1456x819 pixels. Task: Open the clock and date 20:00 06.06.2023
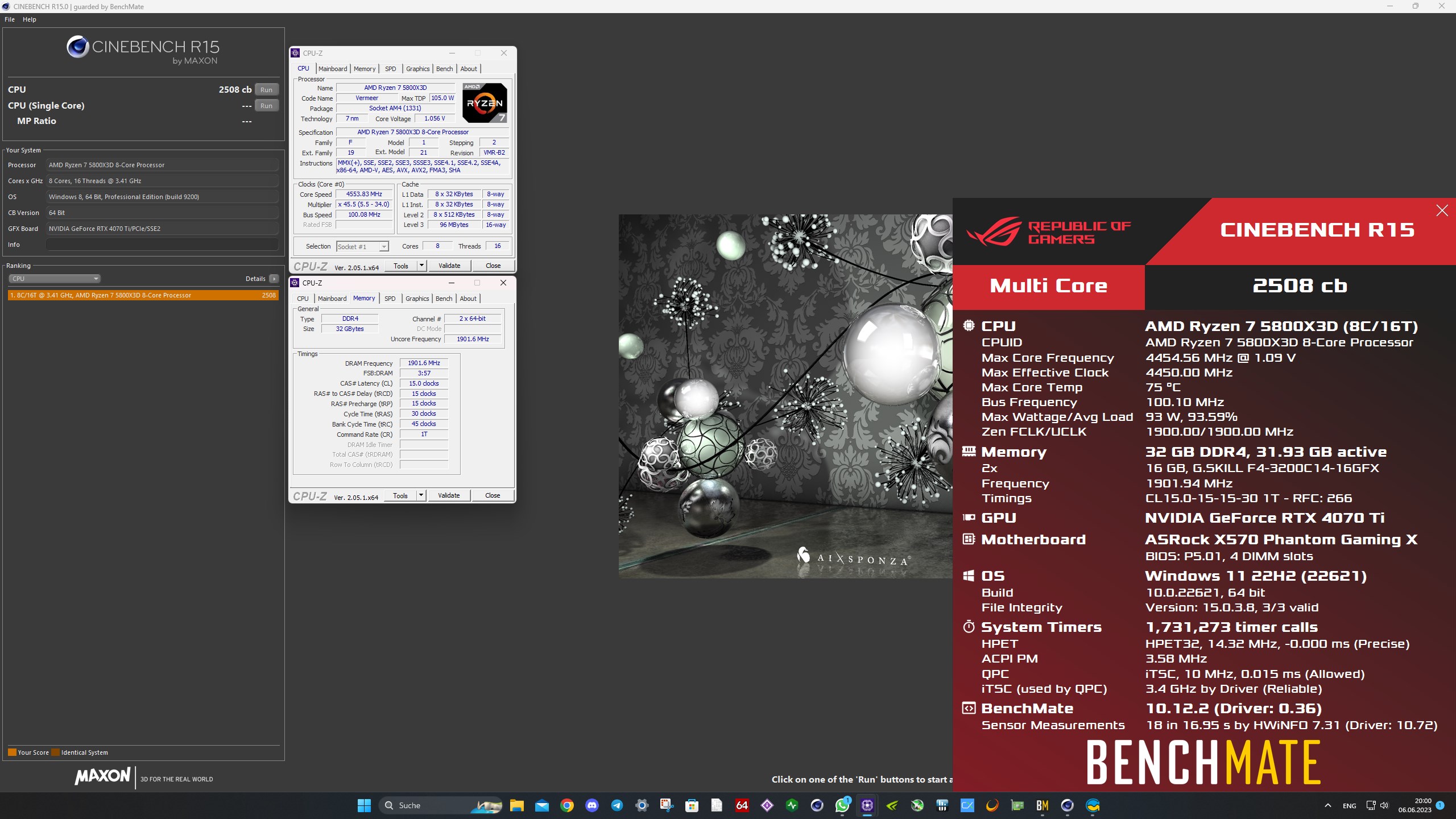click(1415, 805)
